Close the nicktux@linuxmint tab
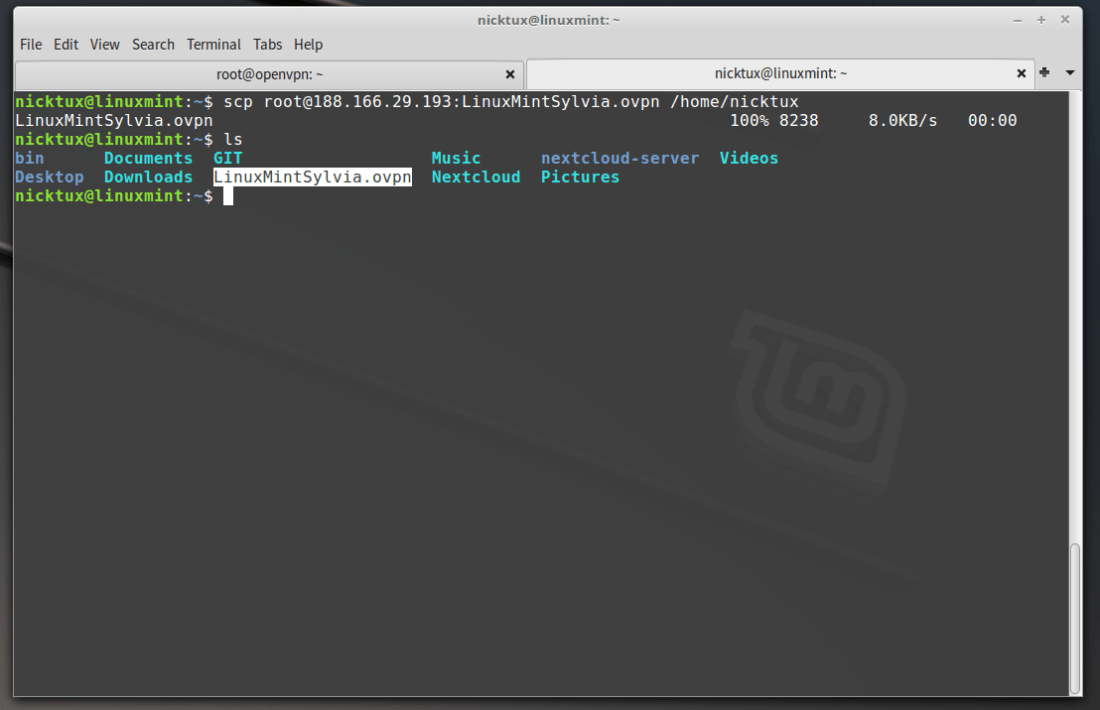This screenshot has width=1100, height=710. (x=1022, y=74)
